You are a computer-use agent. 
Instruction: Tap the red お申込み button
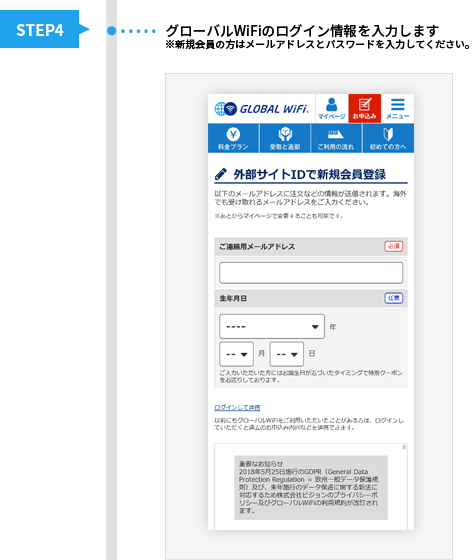tap(364, 109)
